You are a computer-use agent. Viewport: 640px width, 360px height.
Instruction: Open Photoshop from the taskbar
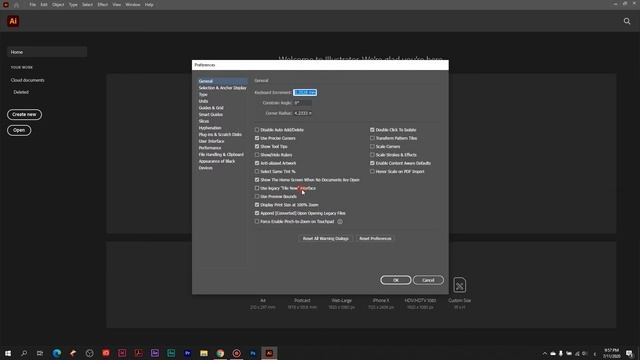click(253, 353)
